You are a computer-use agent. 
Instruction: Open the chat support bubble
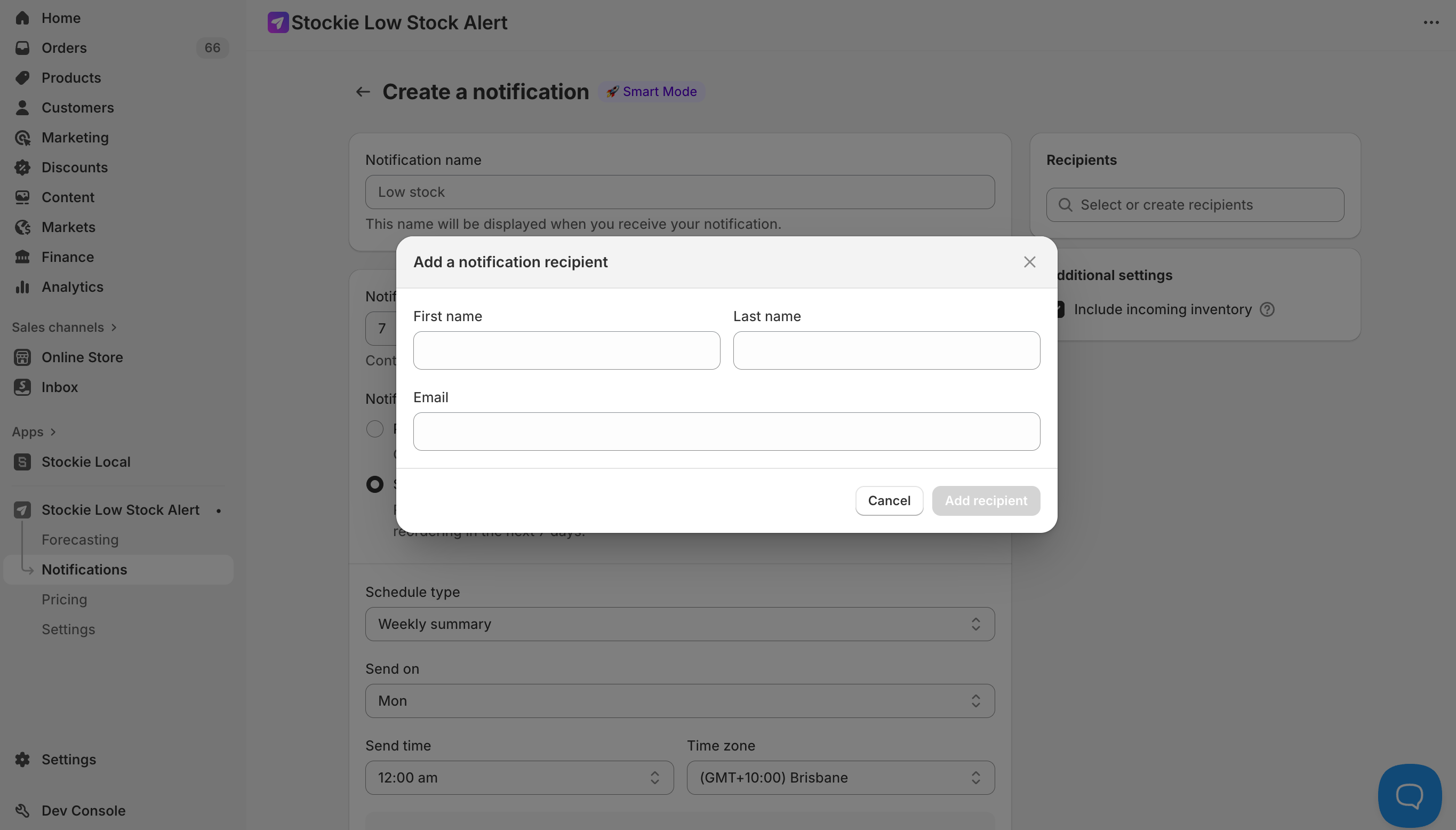click(1409, 795)
